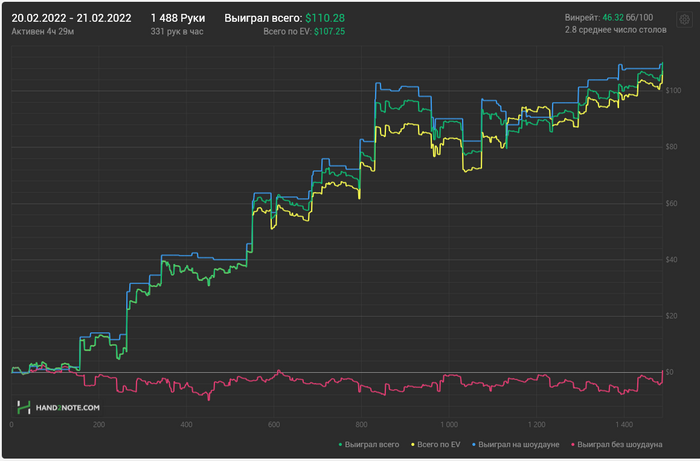The width and height of the screenshot is (700, 461).
Task: Click the total winnings value $110.28
Action: click(x=325, y=18)
